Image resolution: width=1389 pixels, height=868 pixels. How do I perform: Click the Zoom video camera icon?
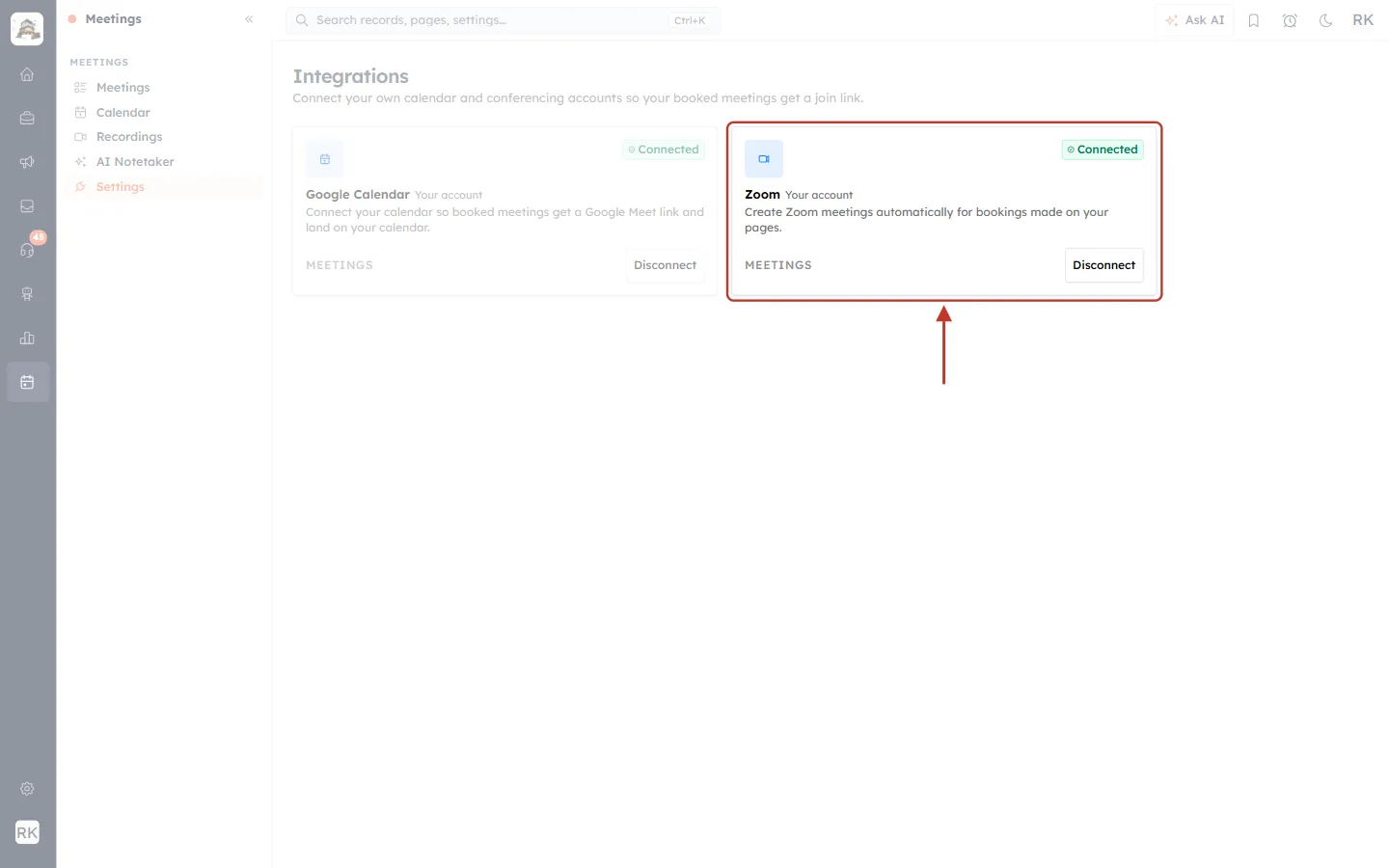tap(764, 159)
